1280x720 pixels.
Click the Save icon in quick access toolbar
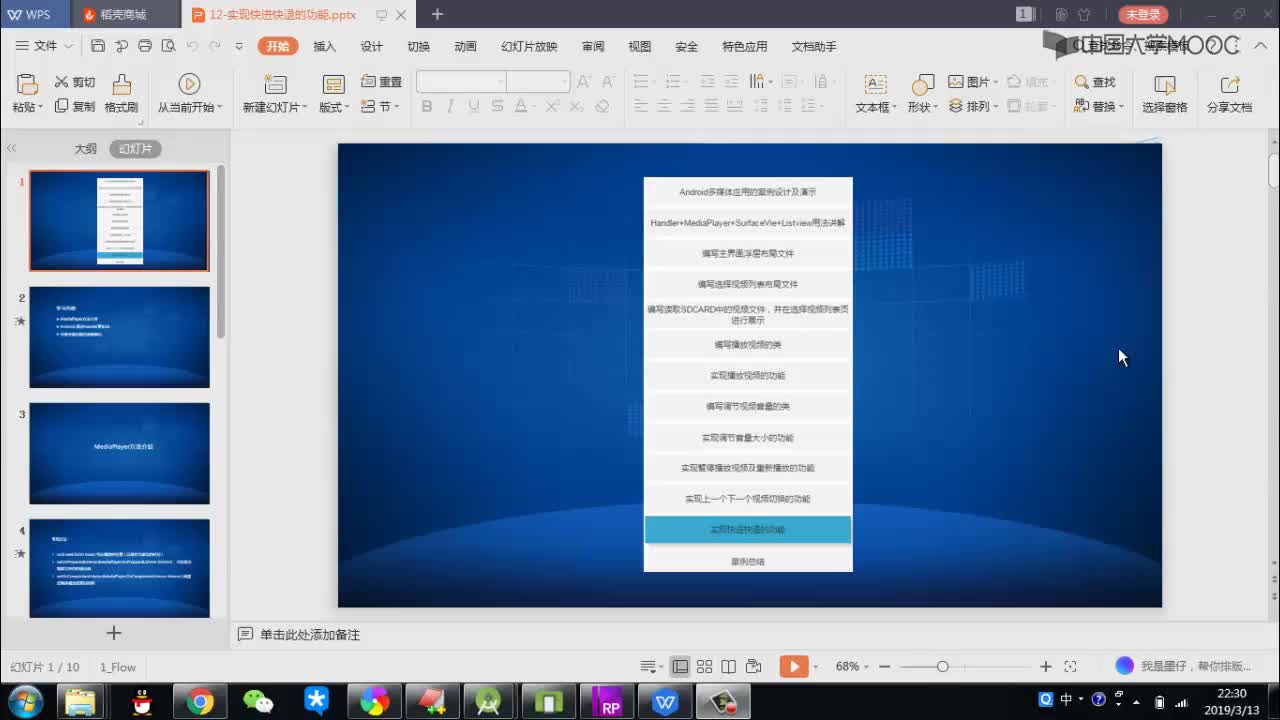pyautogui.click(x=98, y=46)
